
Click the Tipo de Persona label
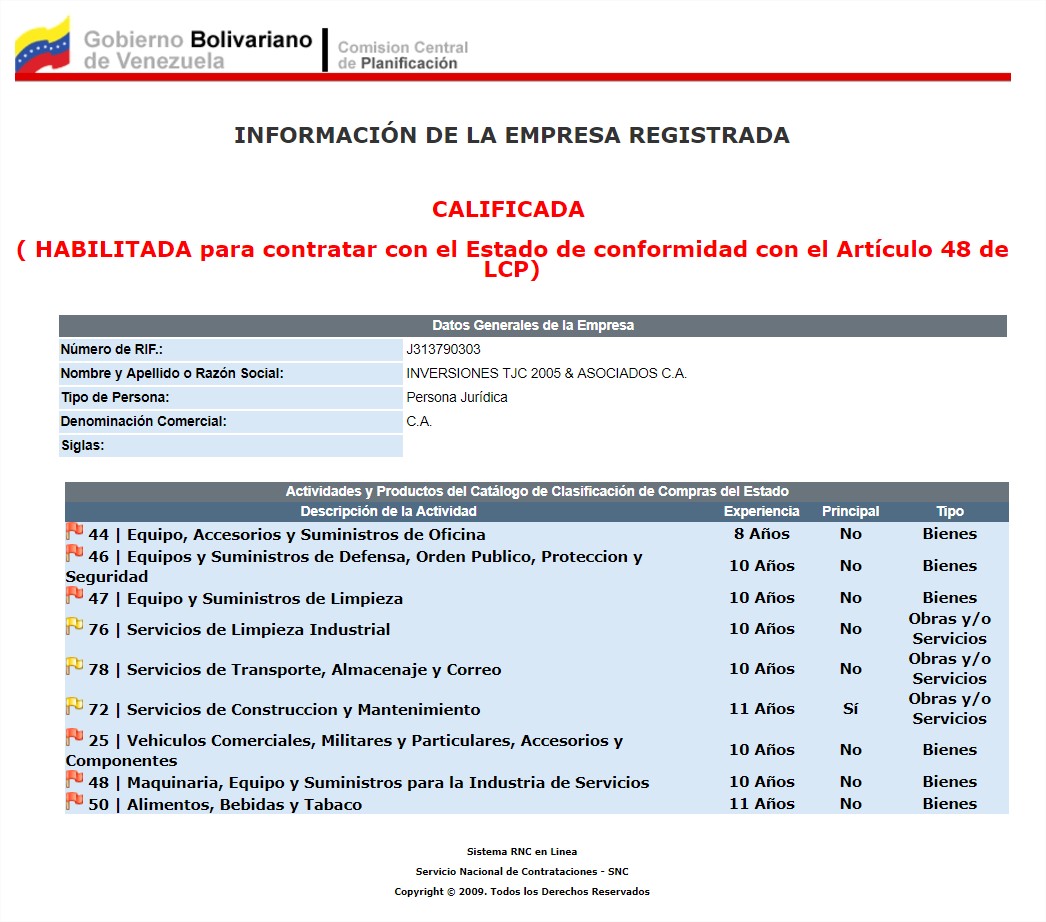point(115,398)
